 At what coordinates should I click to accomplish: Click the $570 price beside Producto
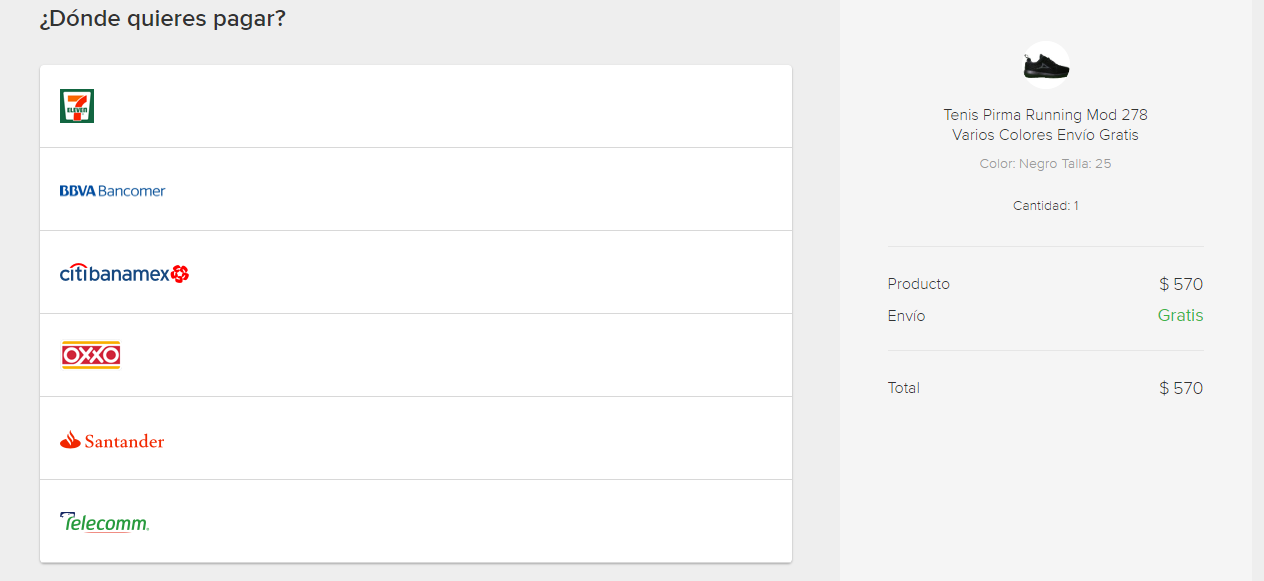pos(1181,284)
